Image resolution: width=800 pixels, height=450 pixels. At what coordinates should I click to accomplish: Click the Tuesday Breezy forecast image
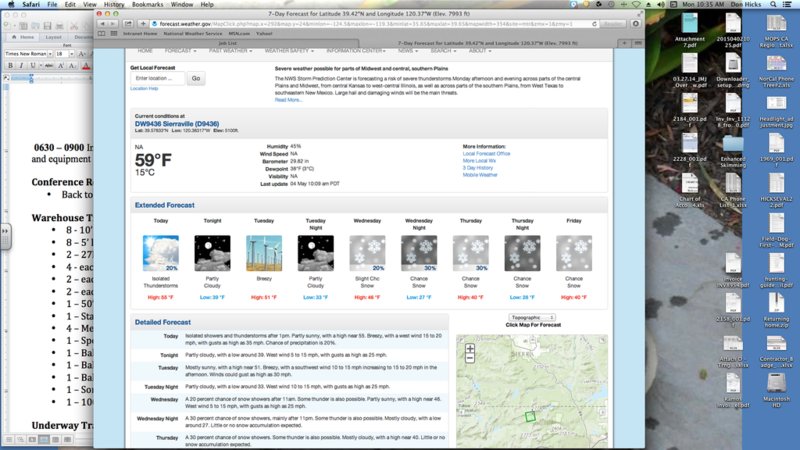click(264, 253)
